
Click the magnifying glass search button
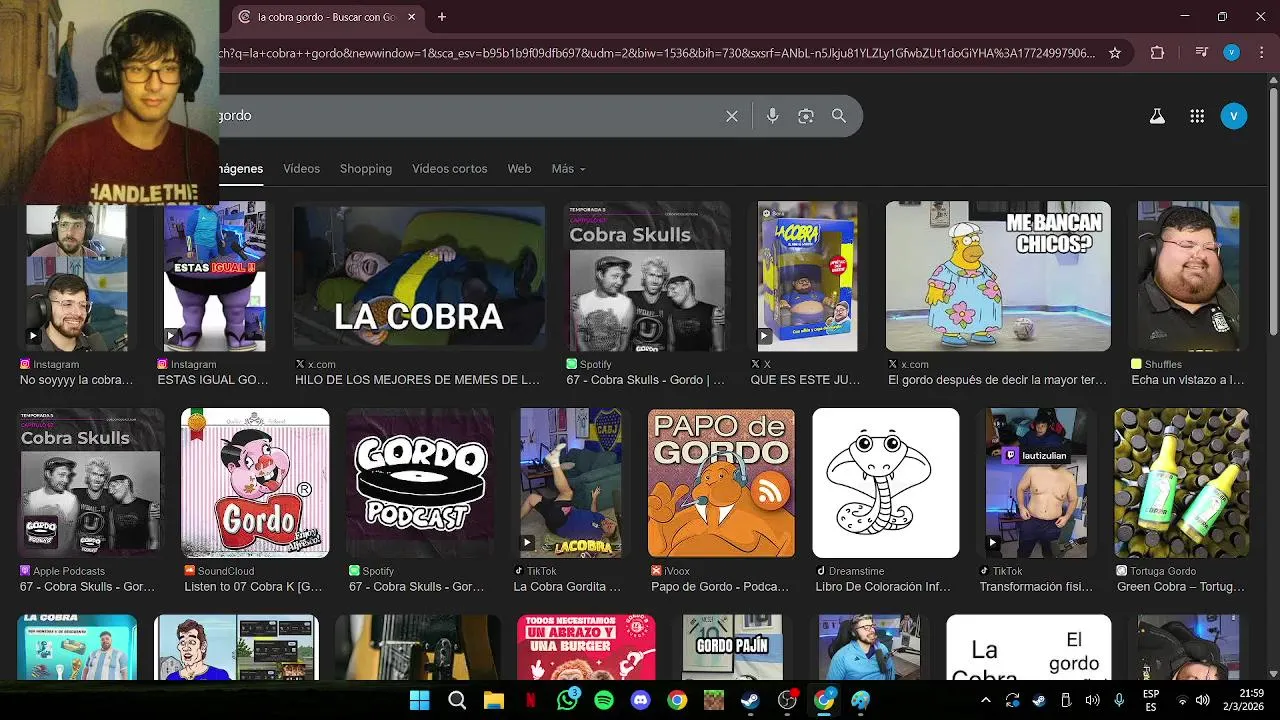tap(839, 116)
